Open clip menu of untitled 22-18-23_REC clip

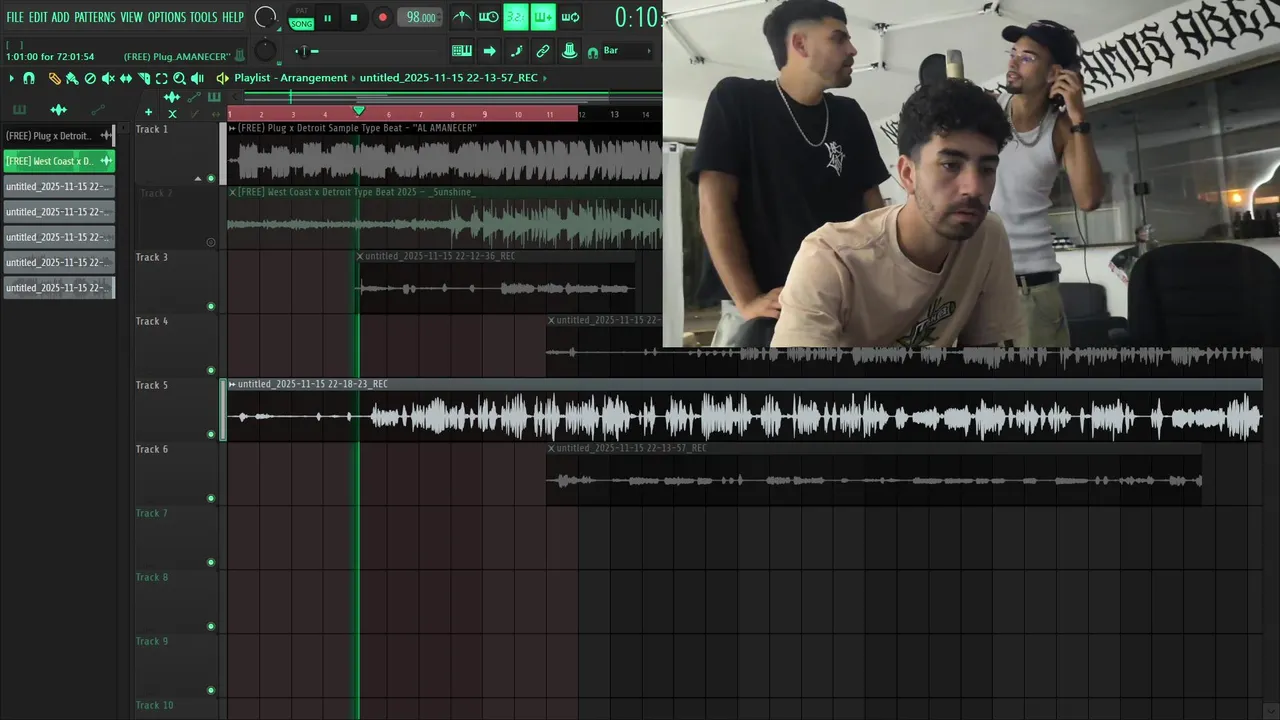pyautogui.click(x=232, y=384)
